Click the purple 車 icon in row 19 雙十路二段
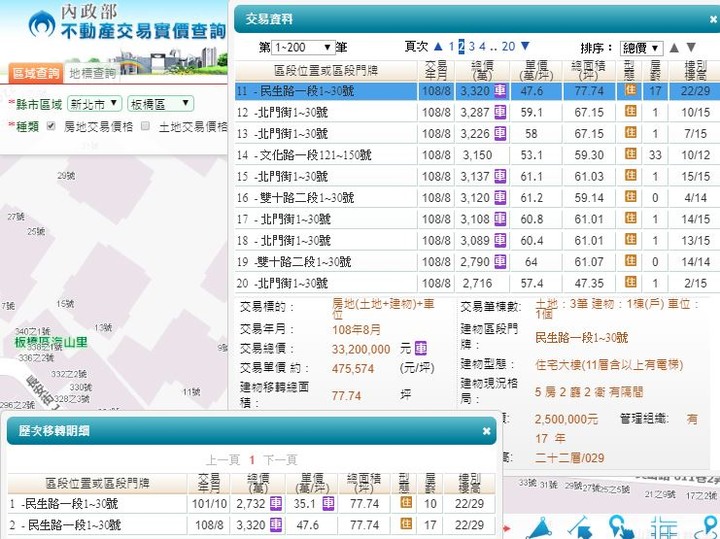 (x=500, y=261)
